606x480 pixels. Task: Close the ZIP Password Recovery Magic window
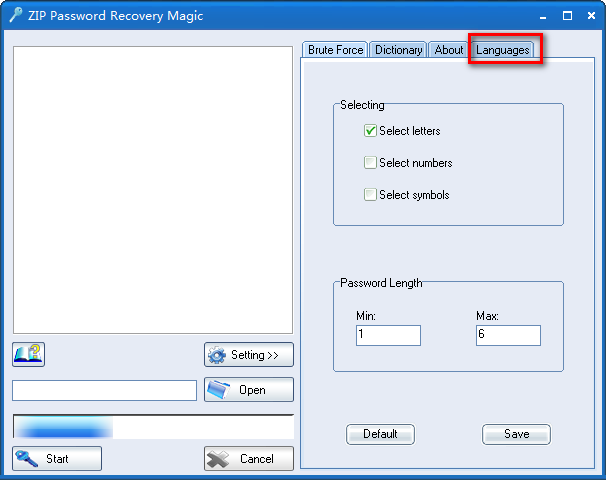pos(591,16)
